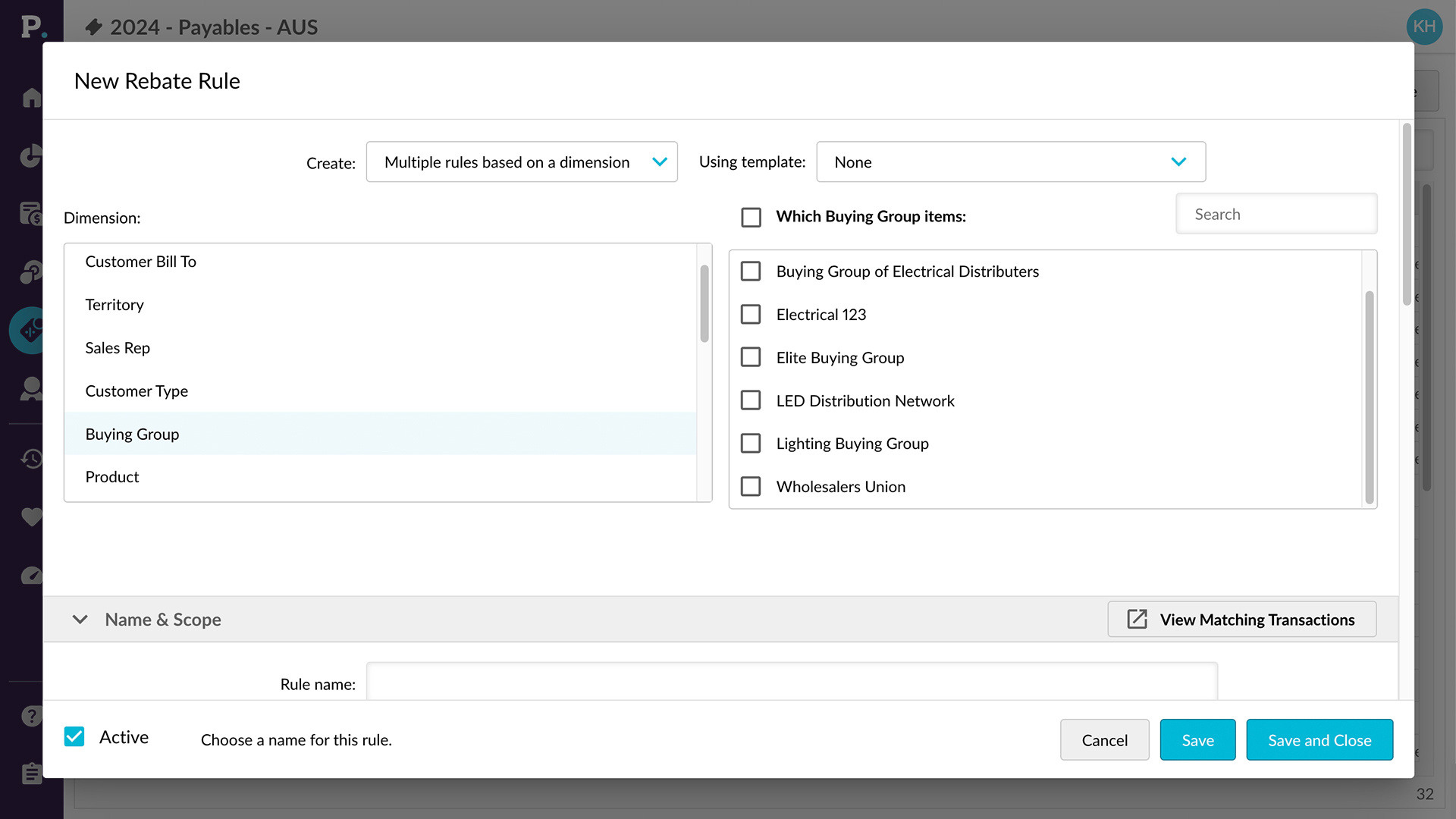Select Territory in the Dimension list
This screenshot has height=819, width=1456.
pyautogui.click(x=115, y=305)
